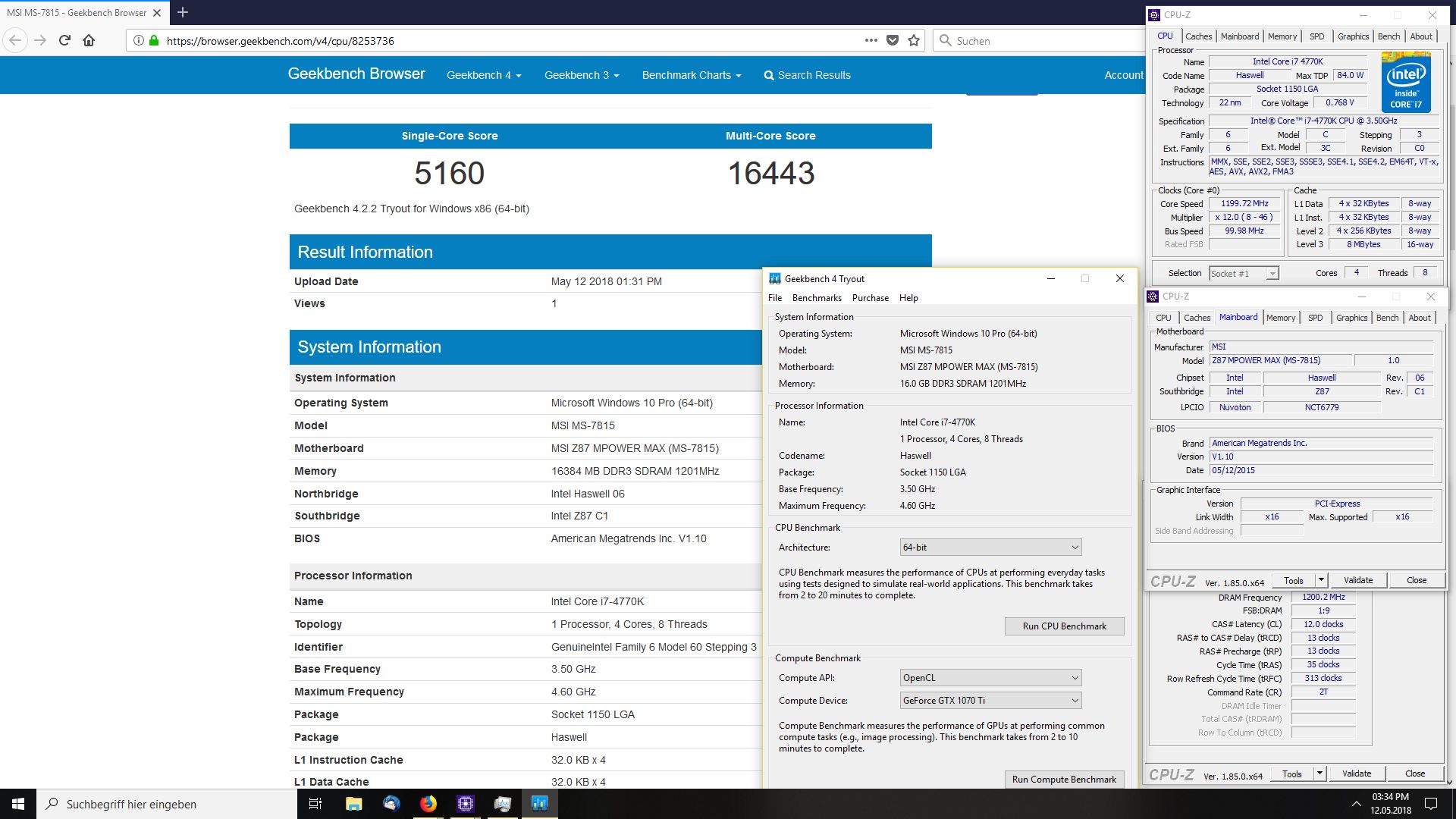Click the taskbar clock showing 03:34 PM
Viewport: 1456px width, 819px height.
[x=1390, y=804]
